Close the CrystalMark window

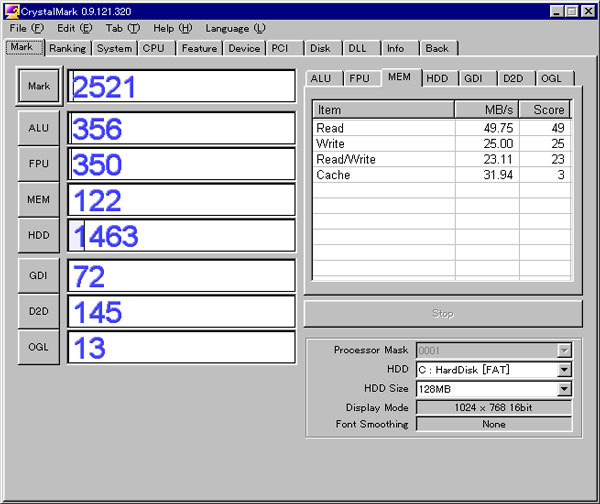588,11
